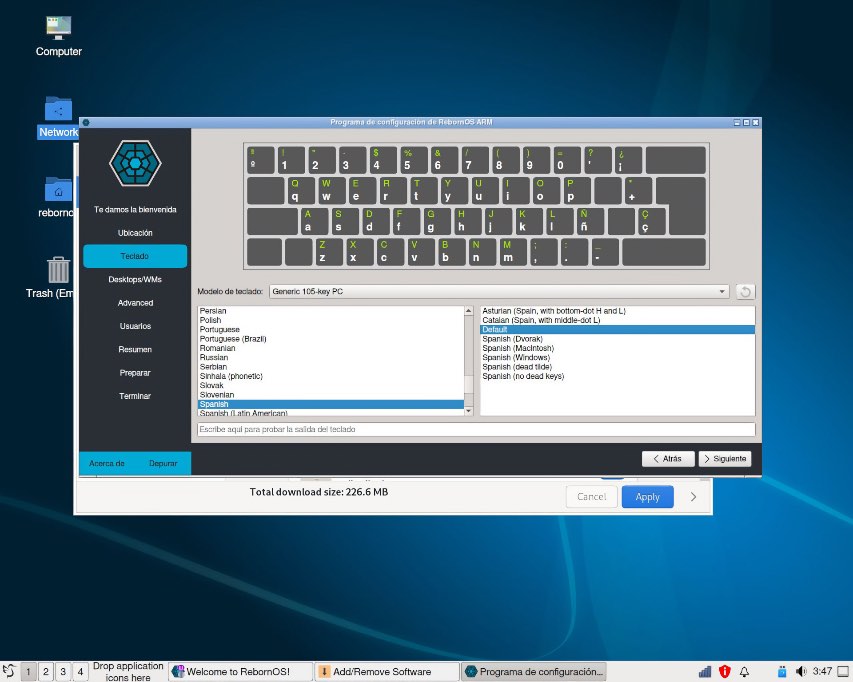Switch to Welcome to RebornOS! taskbar window
The image size is (853, 682).
pyautogui.click(x=240, y=672)
